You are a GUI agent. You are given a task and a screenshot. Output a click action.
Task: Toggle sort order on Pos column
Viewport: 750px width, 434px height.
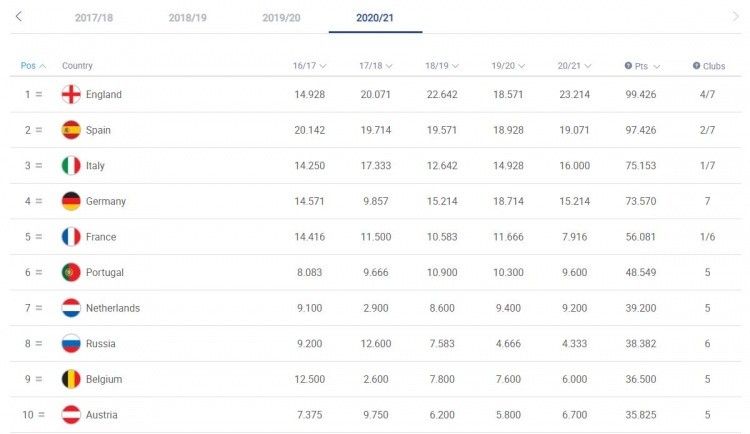tap(33, 66)
